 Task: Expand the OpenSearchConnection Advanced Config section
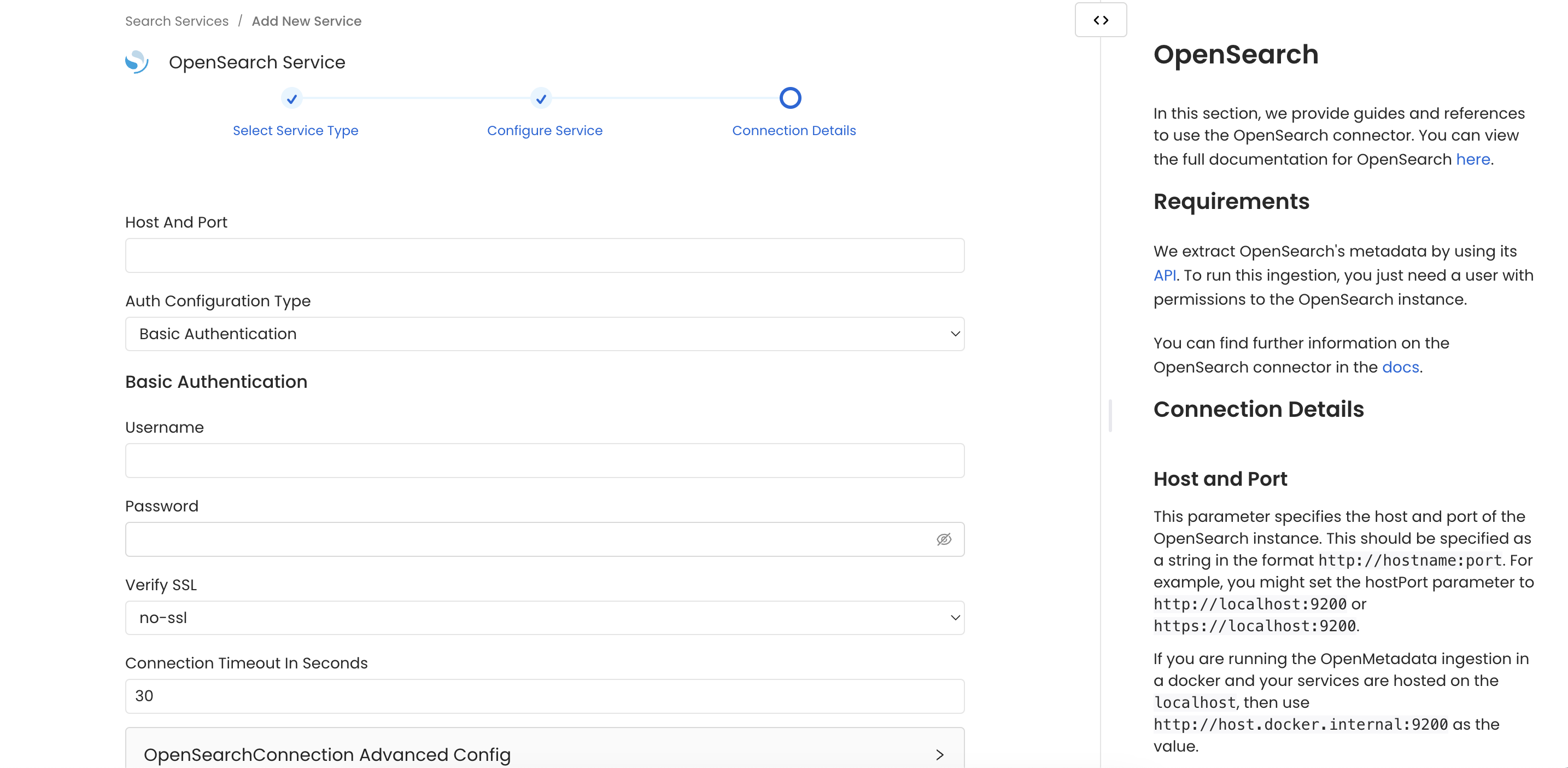pos(545,755)
